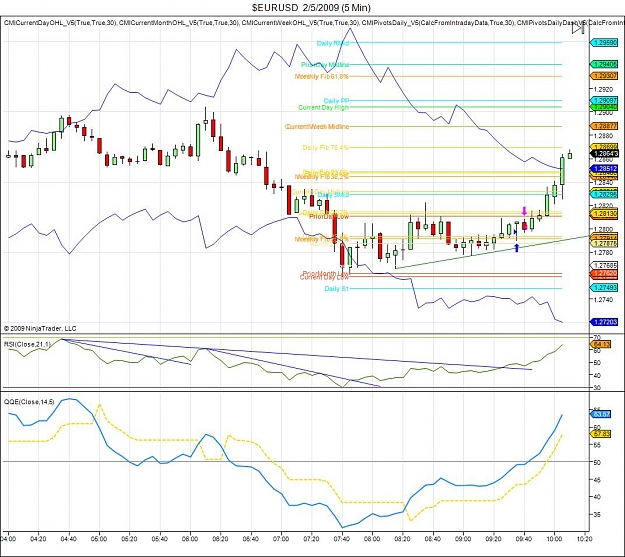Select the RSI(Close,21,1) panel label
Screen dimensions: 625x557
[28, 344]
